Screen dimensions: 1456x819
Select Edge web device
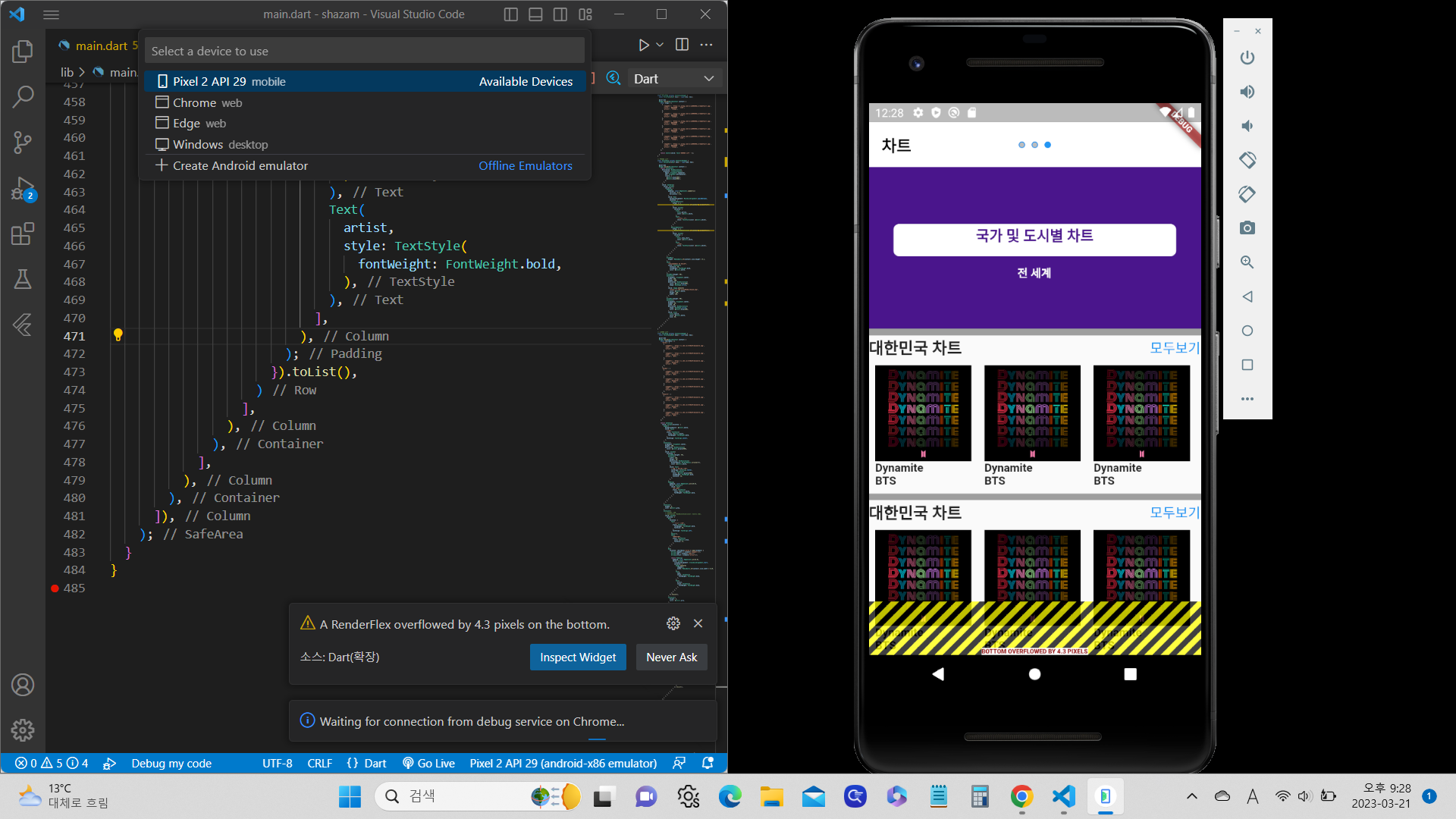[365, 123]
